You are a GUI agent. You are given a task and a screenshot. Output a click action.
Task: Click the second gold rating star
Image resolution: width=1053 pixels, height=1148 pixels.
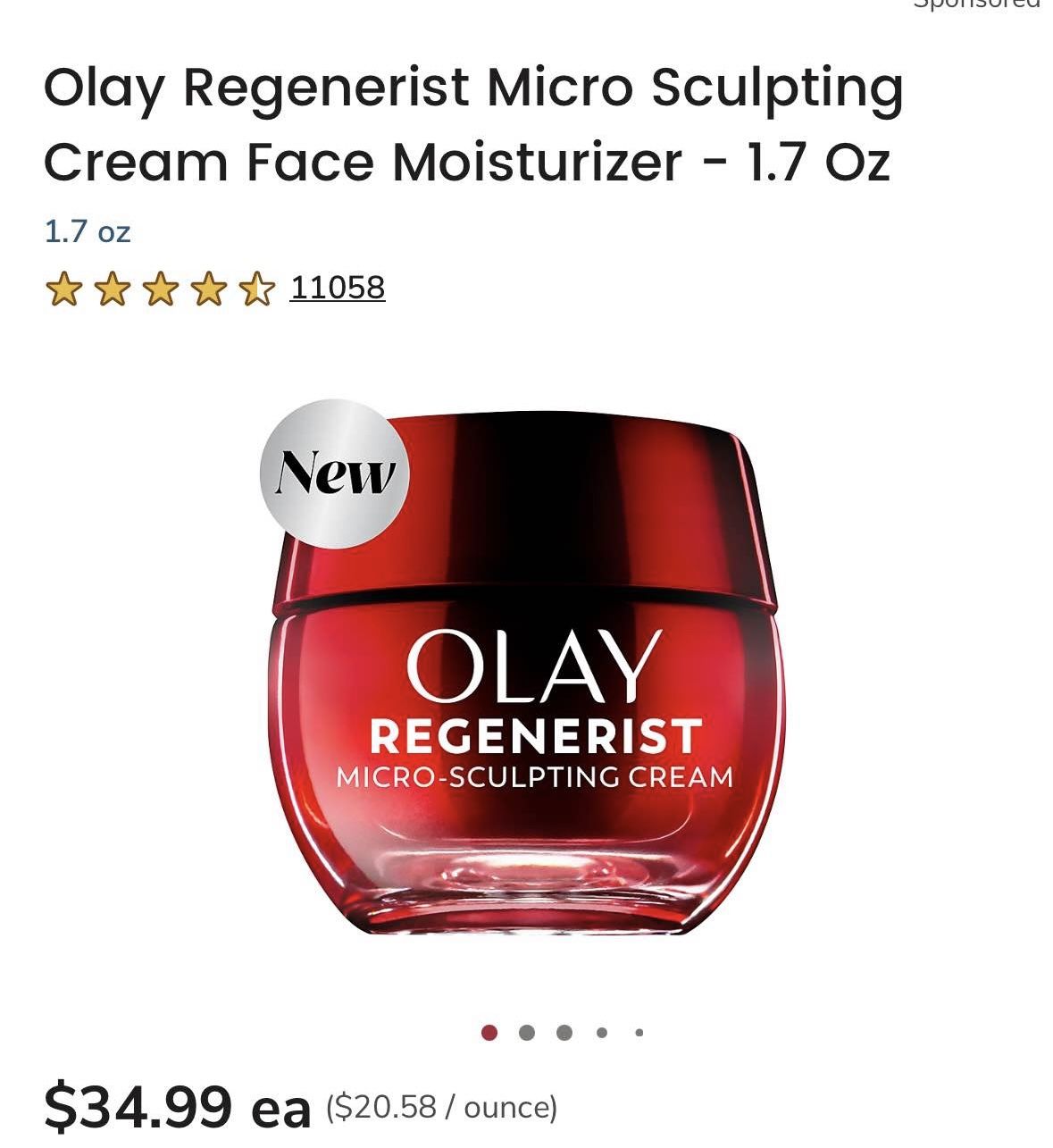(x=111, y=289)
